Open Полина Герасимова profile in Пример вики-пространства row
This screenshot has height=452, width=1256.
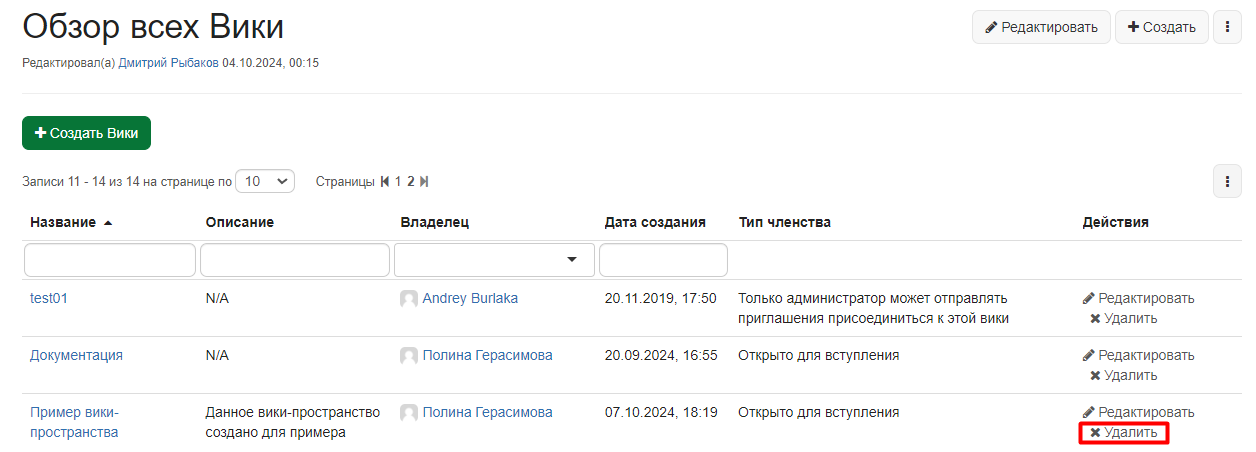coord(487,412)
